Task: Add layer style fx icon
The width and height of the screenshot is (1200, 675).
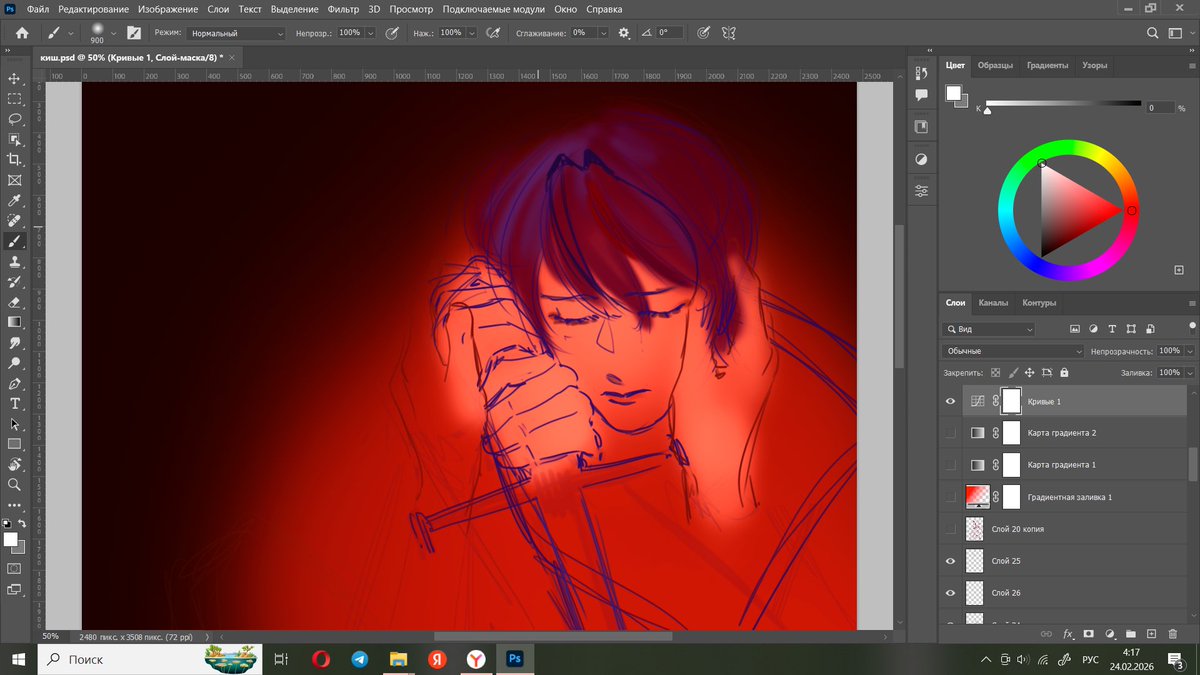Action: pos(1068,634)
